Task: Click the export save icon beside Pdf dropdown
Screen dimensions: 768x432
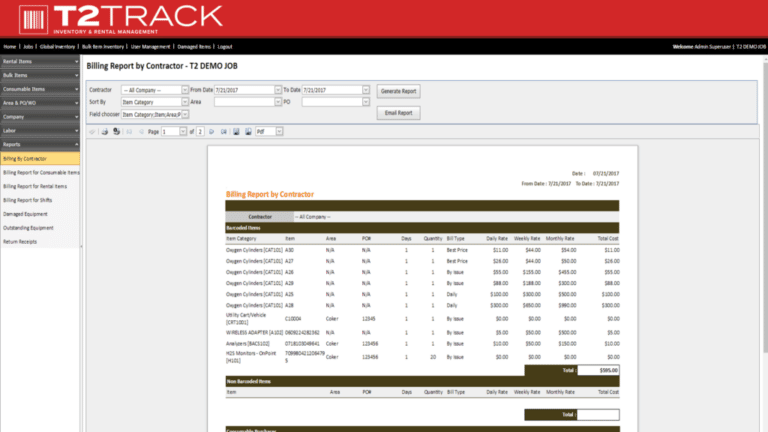Action: tap(236, 131)
